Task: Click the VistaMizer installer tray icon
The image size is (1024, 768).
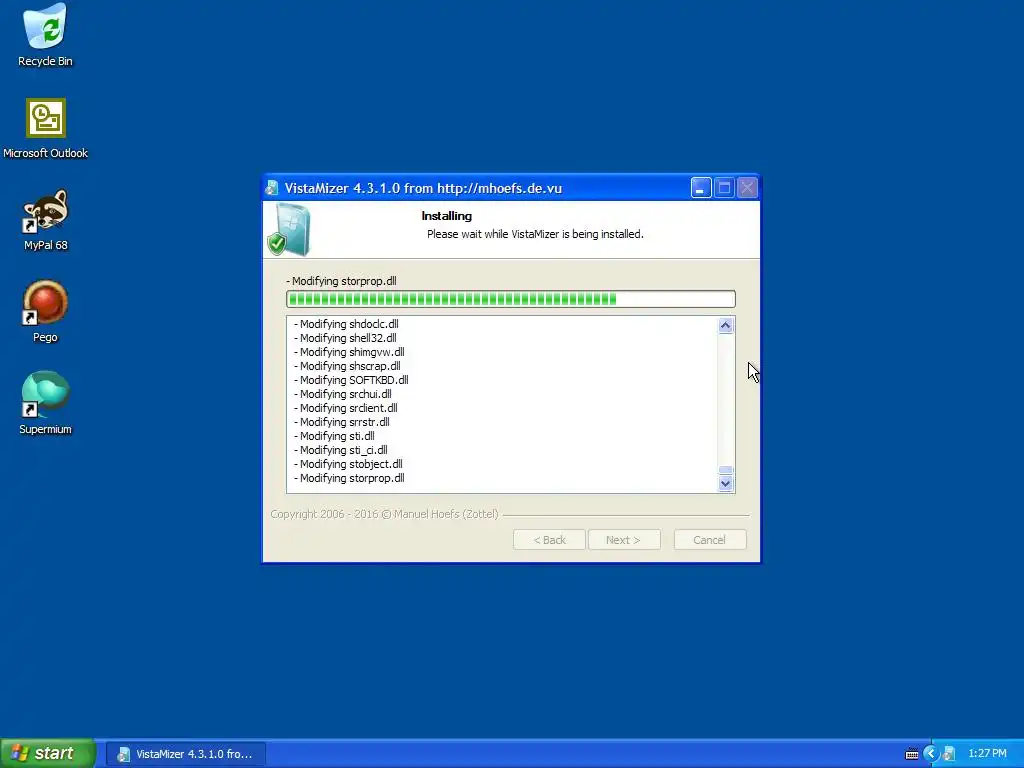Action: (949, 754)
